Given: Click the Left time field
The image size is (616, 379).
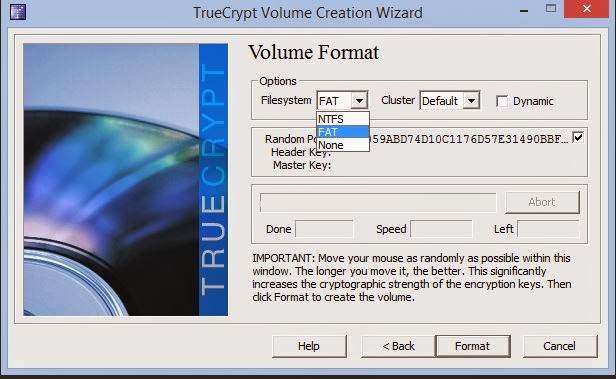Looking at the screenshot, I should click(x=548, y=229).
